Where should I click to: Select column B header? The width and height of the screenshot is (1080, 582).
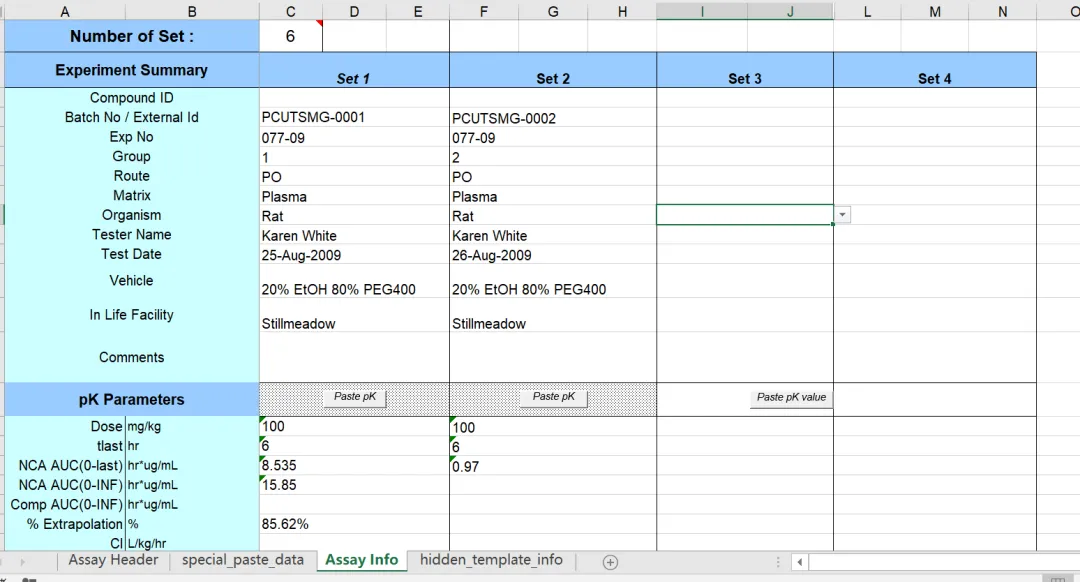pos(192,11)
